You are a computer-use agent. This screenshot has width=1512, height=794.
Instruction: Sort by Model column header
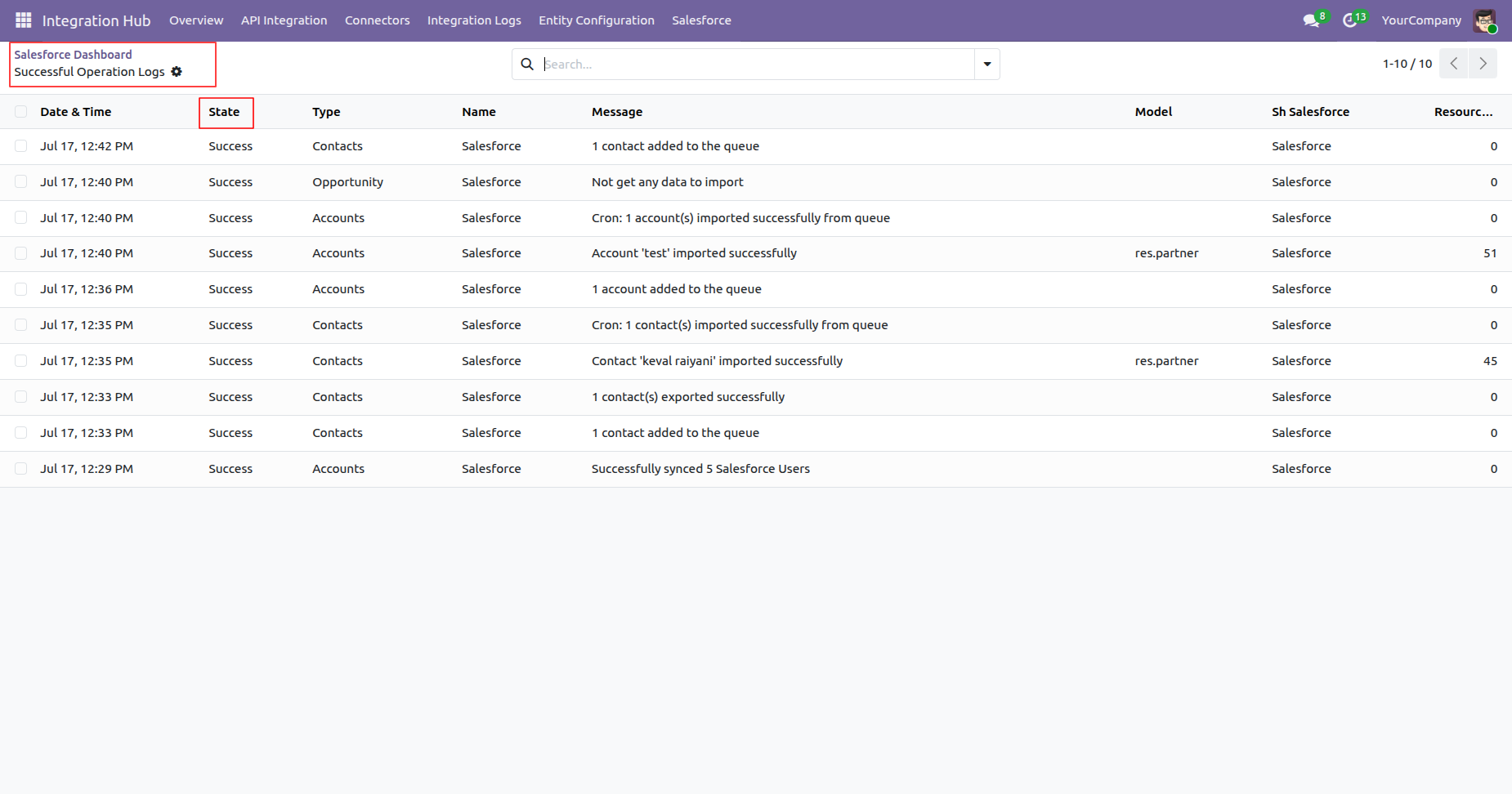(x=1153, y=112)
